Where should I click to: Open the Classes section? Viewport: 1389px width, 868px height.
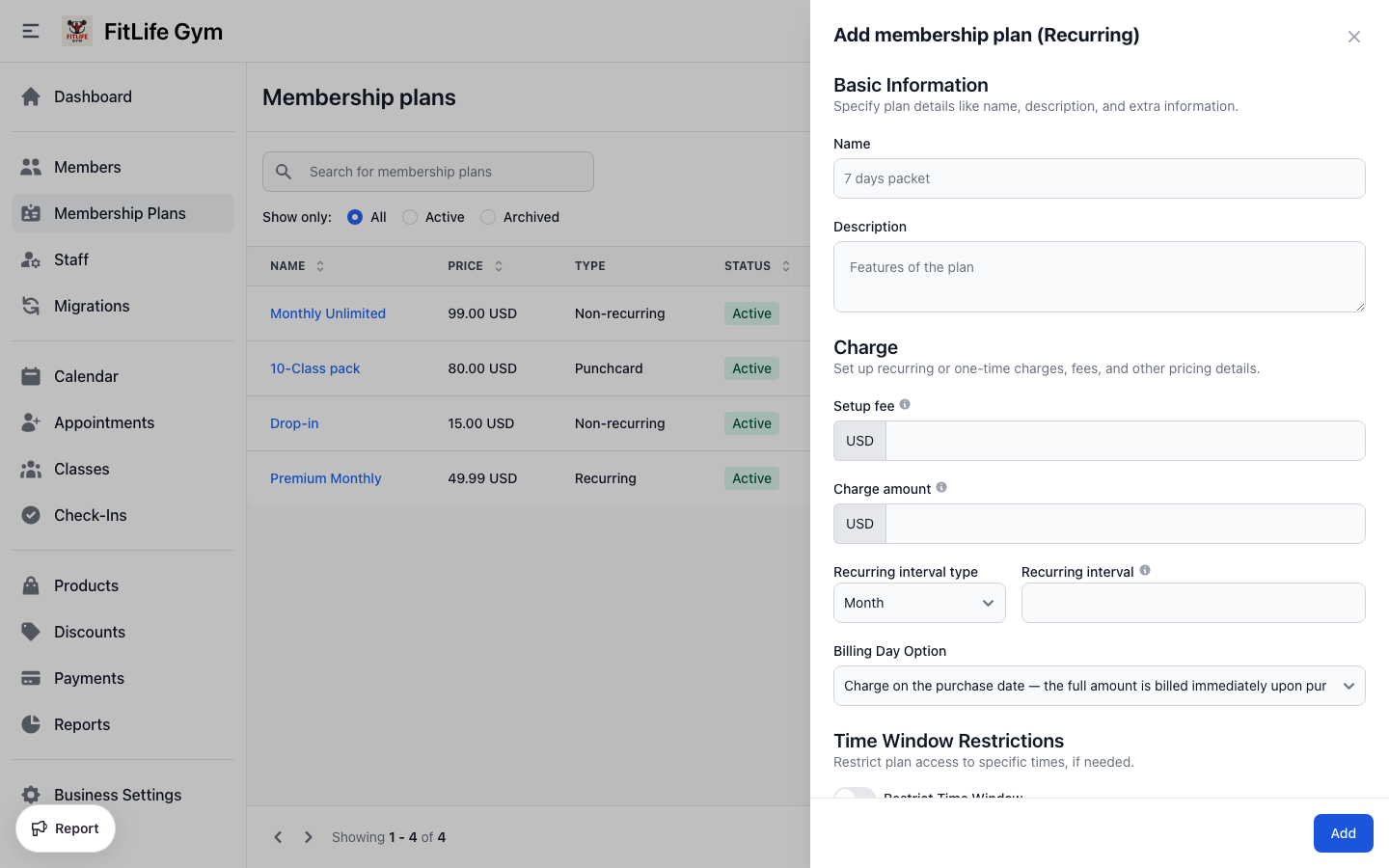point(81,469)
